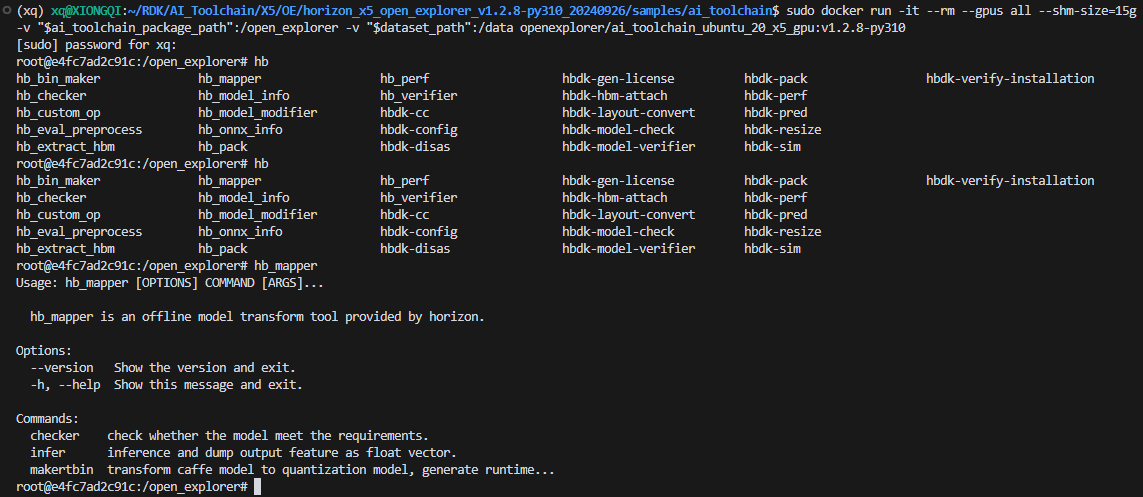The height and width of the screenshot is (497, 1143).
Task: Click the Usage: hb_mapper [OPTIONS] line
Action: coord(169,283)
